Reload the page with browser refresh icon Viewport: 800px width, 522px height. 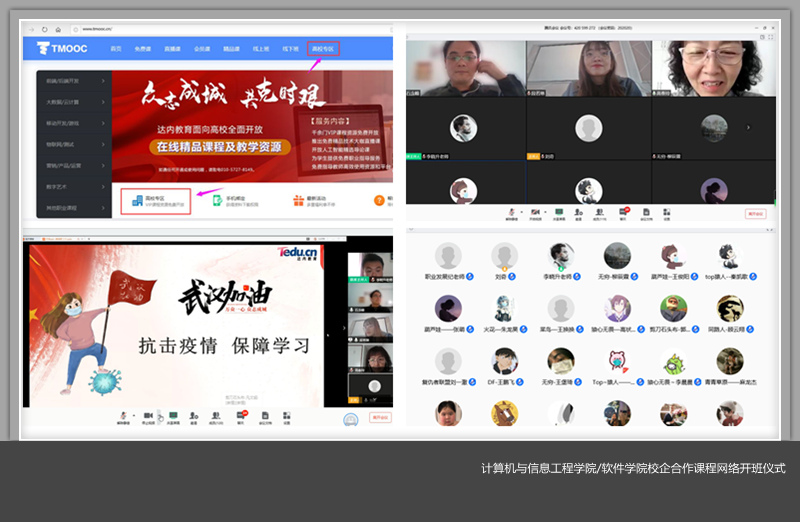tap(46, 30)
